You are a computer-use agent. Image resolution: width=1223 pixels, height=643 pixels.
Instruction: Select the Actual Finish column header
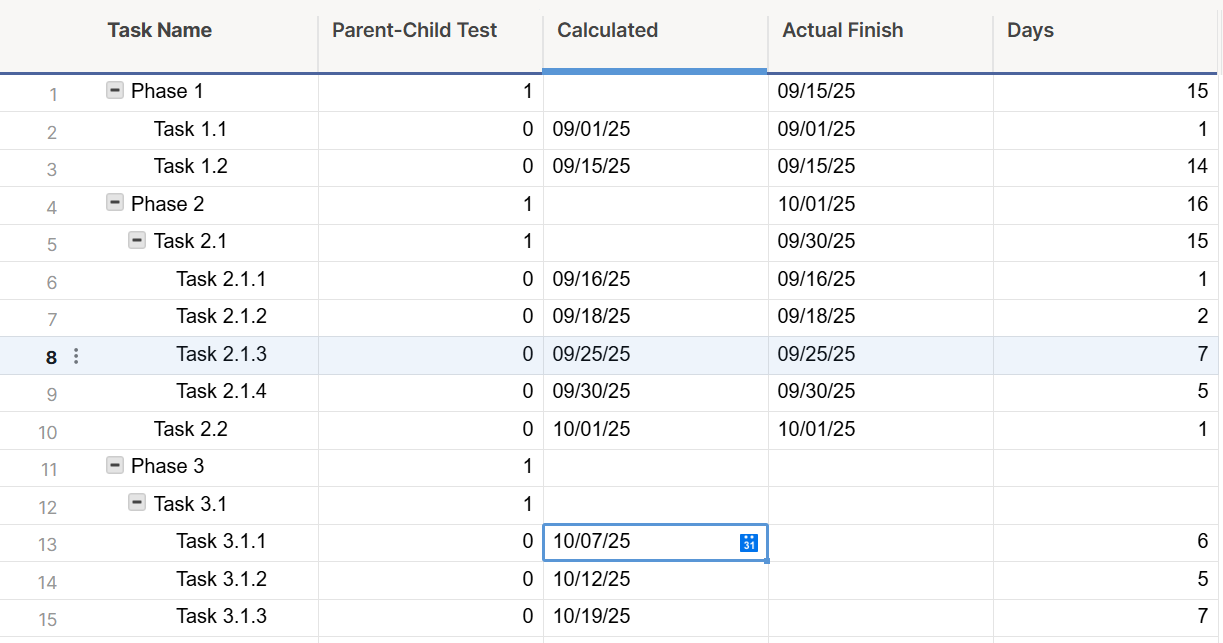click(842, 30)
